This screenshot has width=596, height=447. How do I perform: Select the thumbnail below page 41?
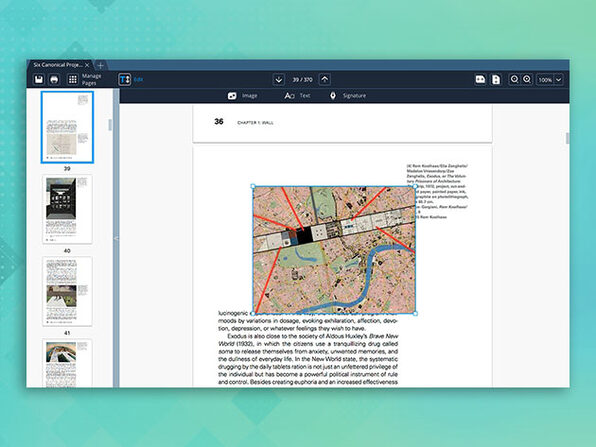(x=67, y=363)
